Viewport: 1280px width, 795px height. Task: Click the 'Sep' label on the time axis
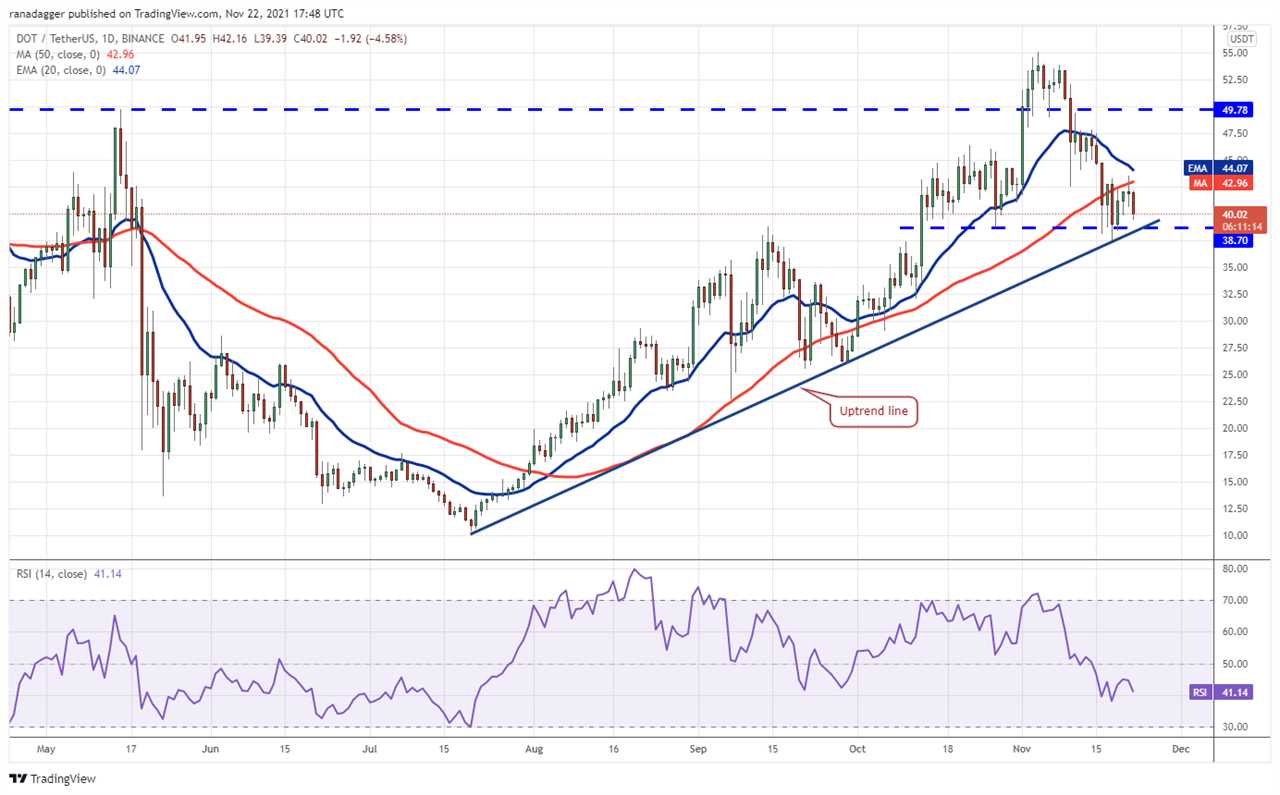coord(698,747)
